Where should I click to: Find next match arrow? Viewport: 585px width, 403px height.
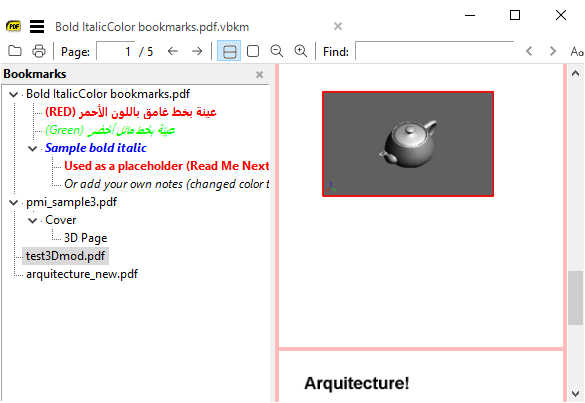coord(553,51)
